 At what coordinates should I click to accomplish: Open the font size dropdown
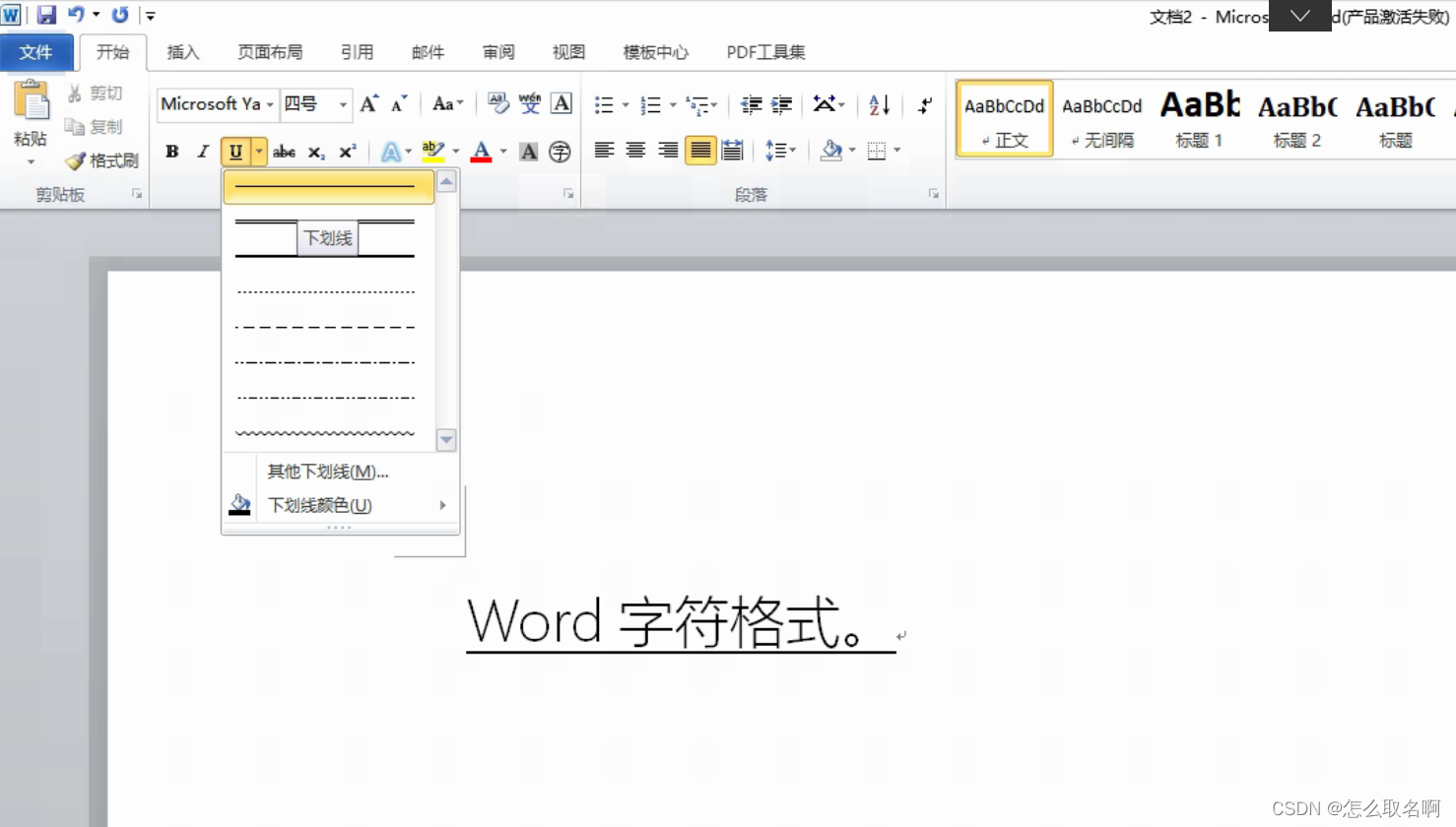click(x=343, y=104)
